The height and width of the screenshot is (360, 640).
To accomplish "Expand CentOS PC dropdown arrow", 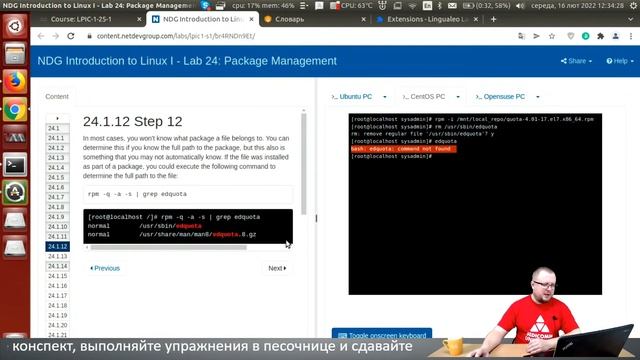I will [x=458, y=97].
